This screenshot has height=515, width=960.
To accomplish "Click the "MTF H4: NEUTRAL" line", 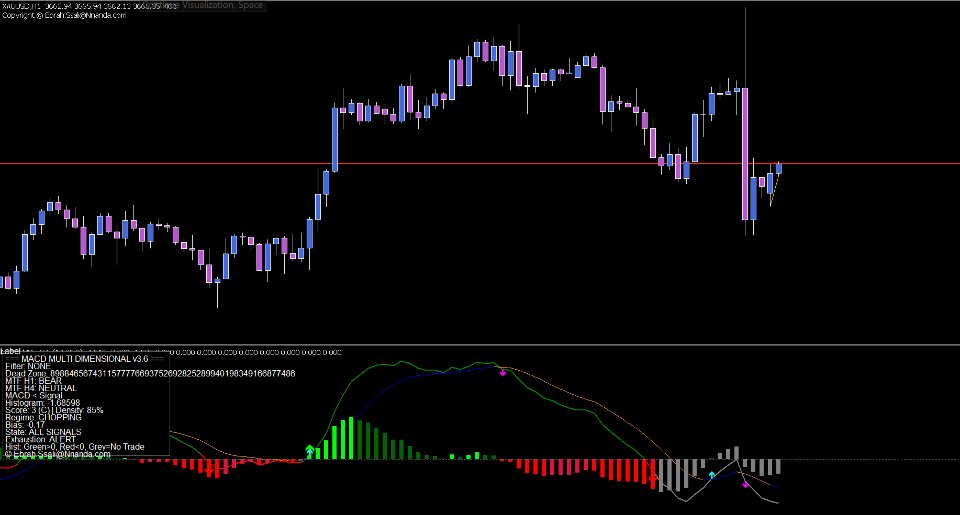I will pyautogui.click(x=41, y=388).
